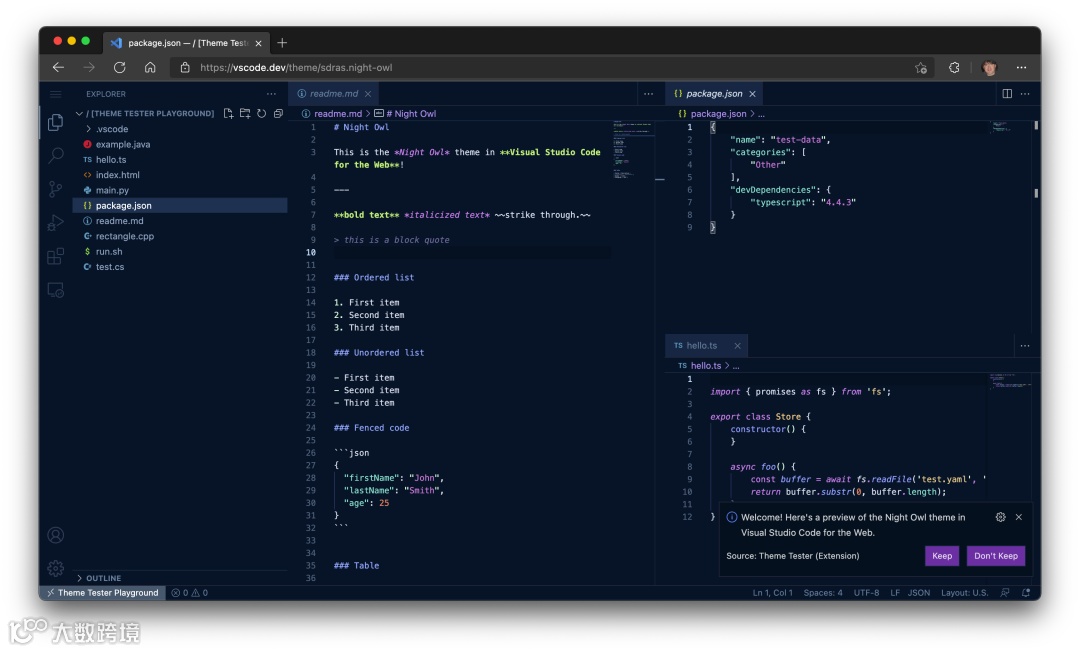Close the hello.ts tab

pos(737,346)
